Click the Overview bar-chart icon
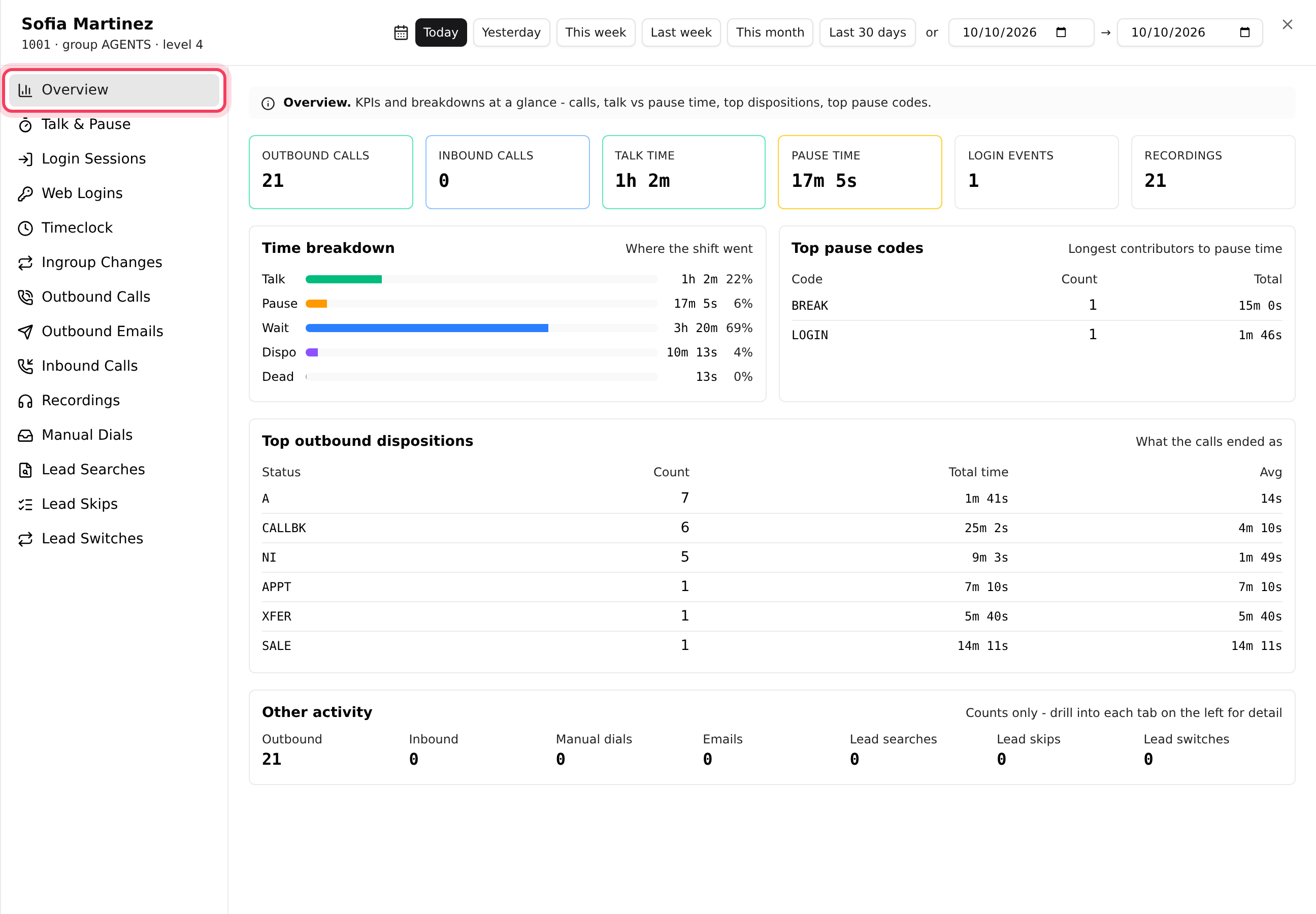The width and height of the screenshot is (1316, 914). tap(25, 90)
